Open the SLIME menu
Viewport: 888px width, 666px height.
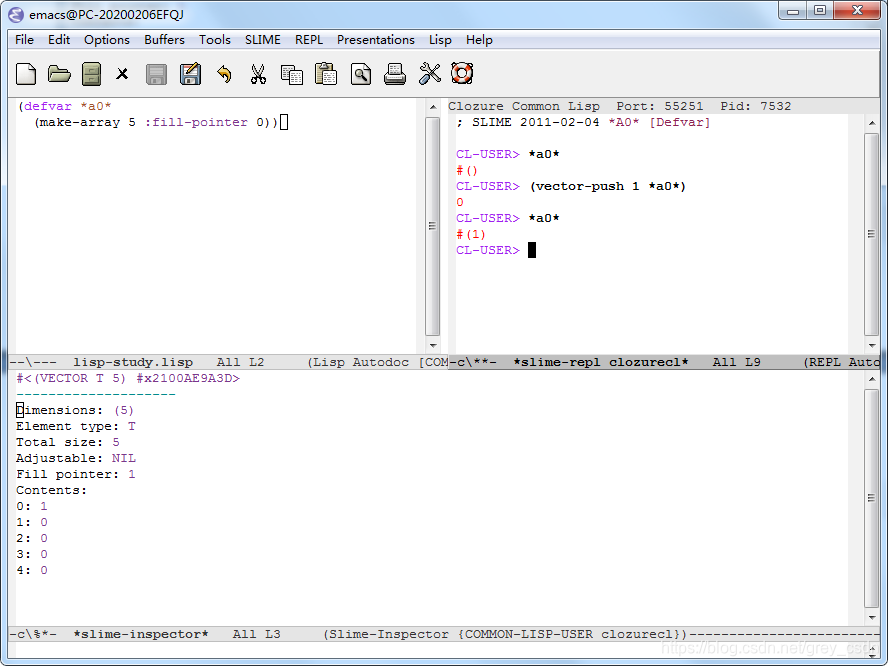click(x=262, y=40)
